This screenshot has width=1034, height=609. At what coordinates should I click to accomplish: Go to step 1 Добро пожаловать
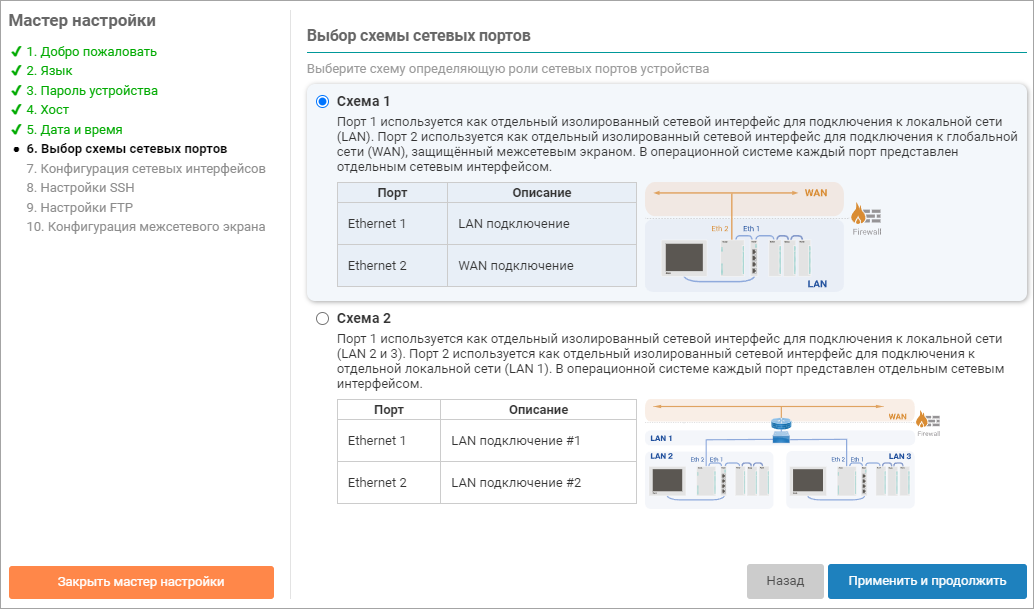tap(91, 51)
